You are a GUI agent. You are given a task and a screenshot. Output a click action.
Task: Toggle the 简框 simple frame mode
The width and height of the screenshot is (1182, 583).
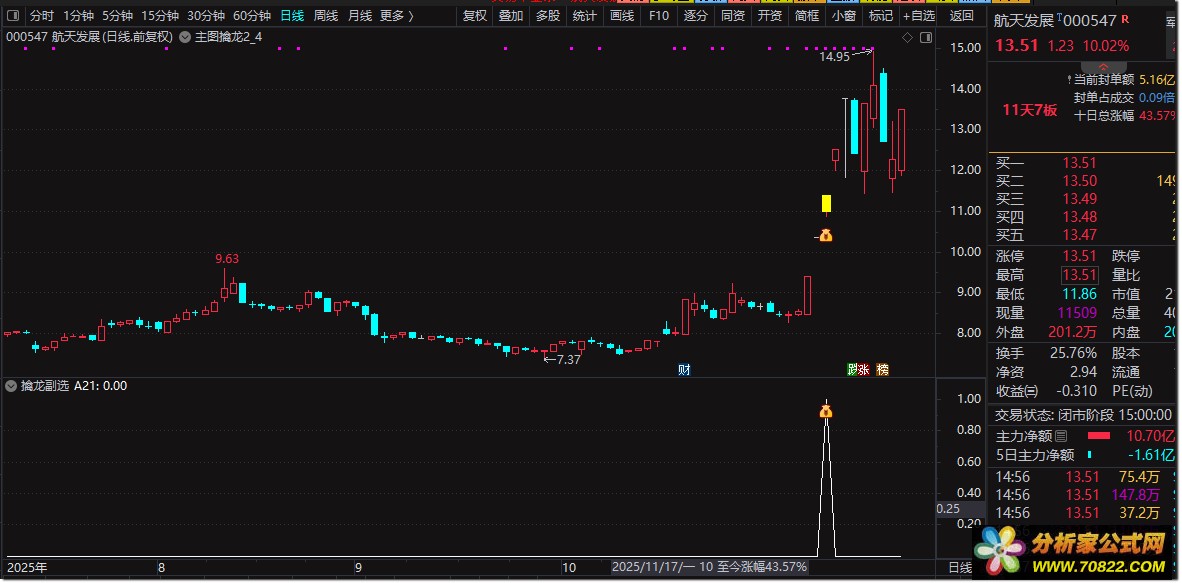click(x=807, y=15)
